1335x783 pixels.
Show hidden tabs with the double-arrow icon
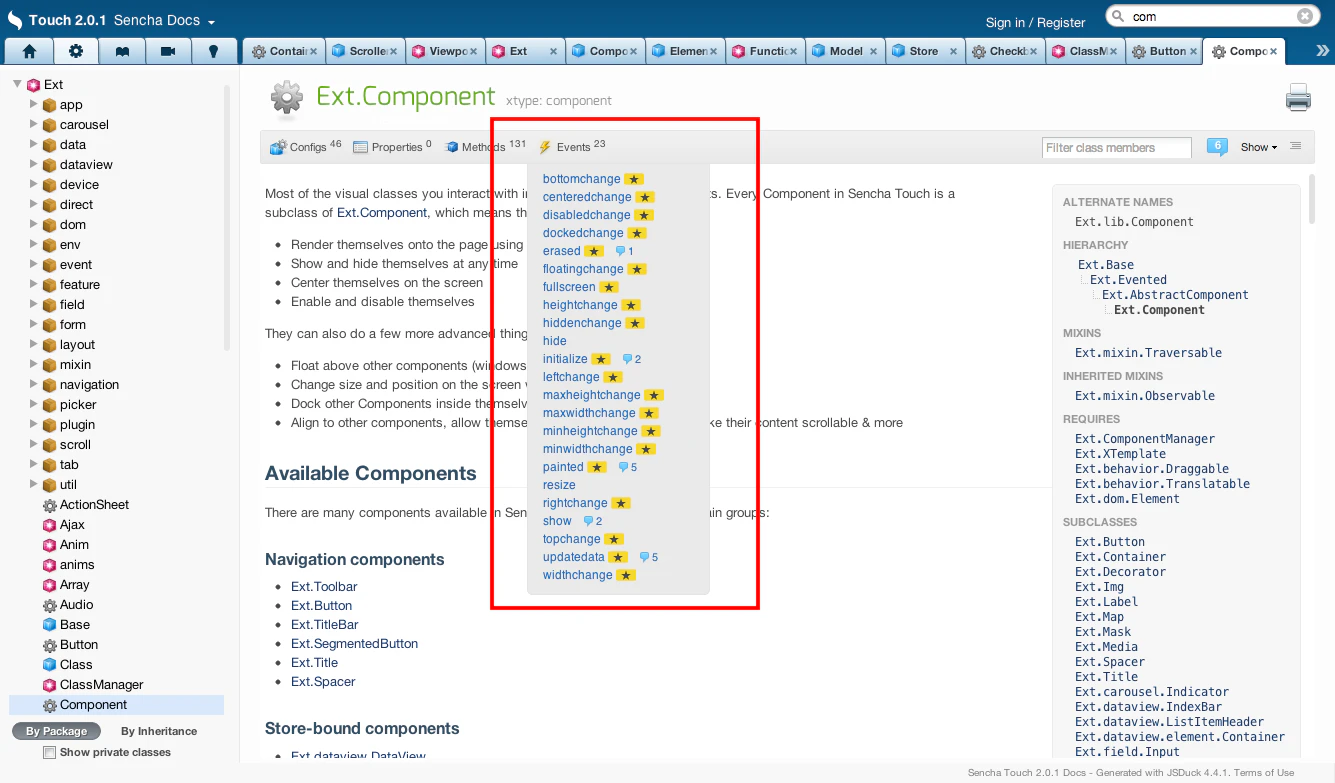pos(1323,51)
